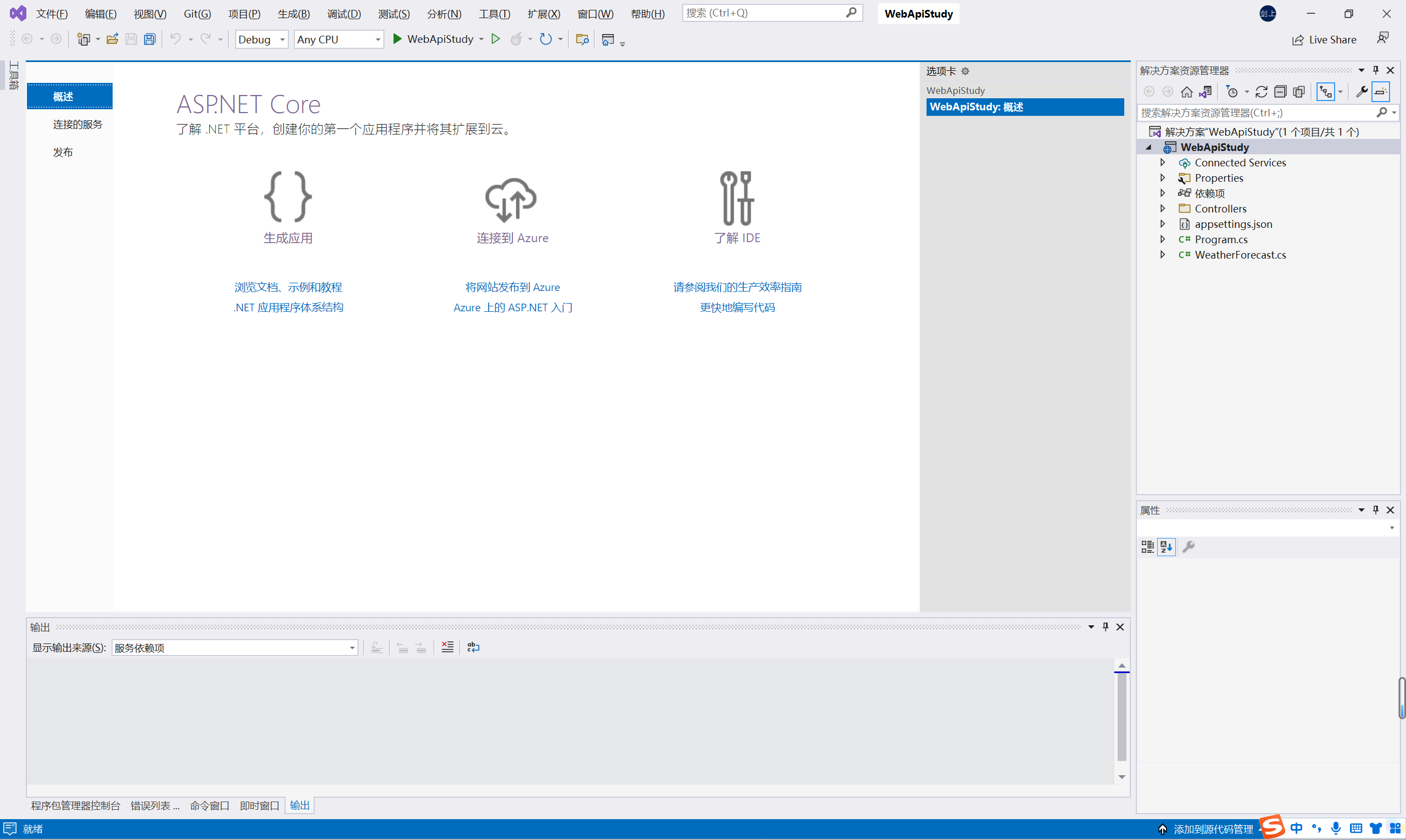Toggle word wrap in the Output panel
The width and height of the screenshot is (1406, 840).
click(473, 647)
